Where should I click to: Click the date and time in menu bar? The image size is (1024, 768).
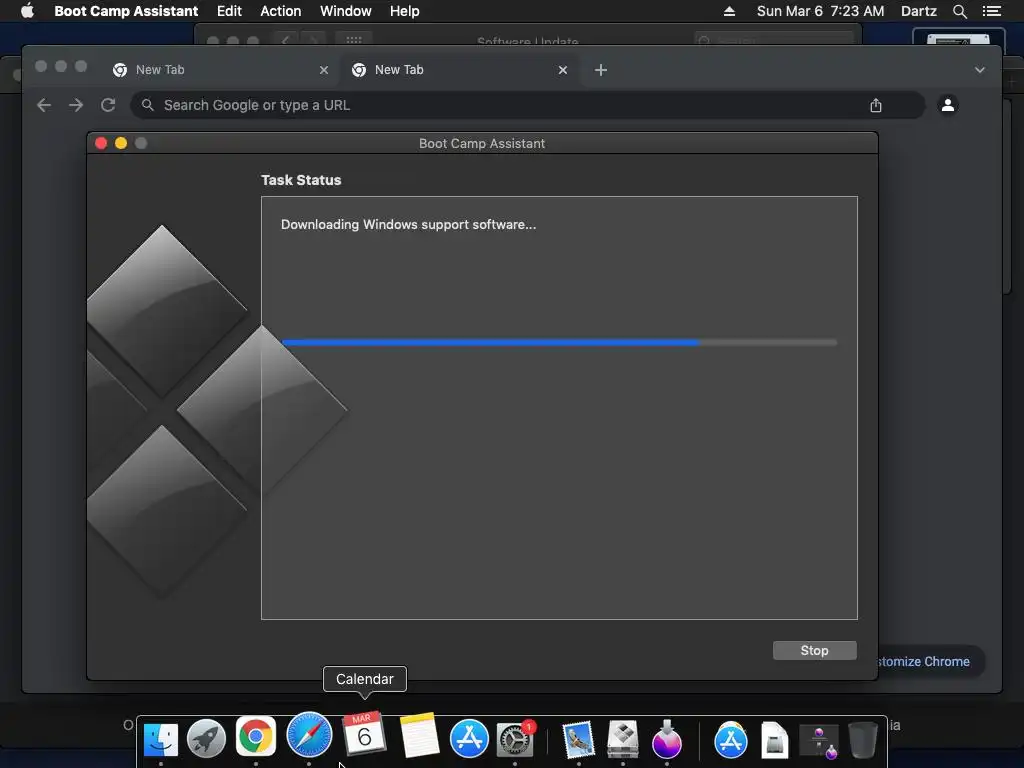click(820, 11)
